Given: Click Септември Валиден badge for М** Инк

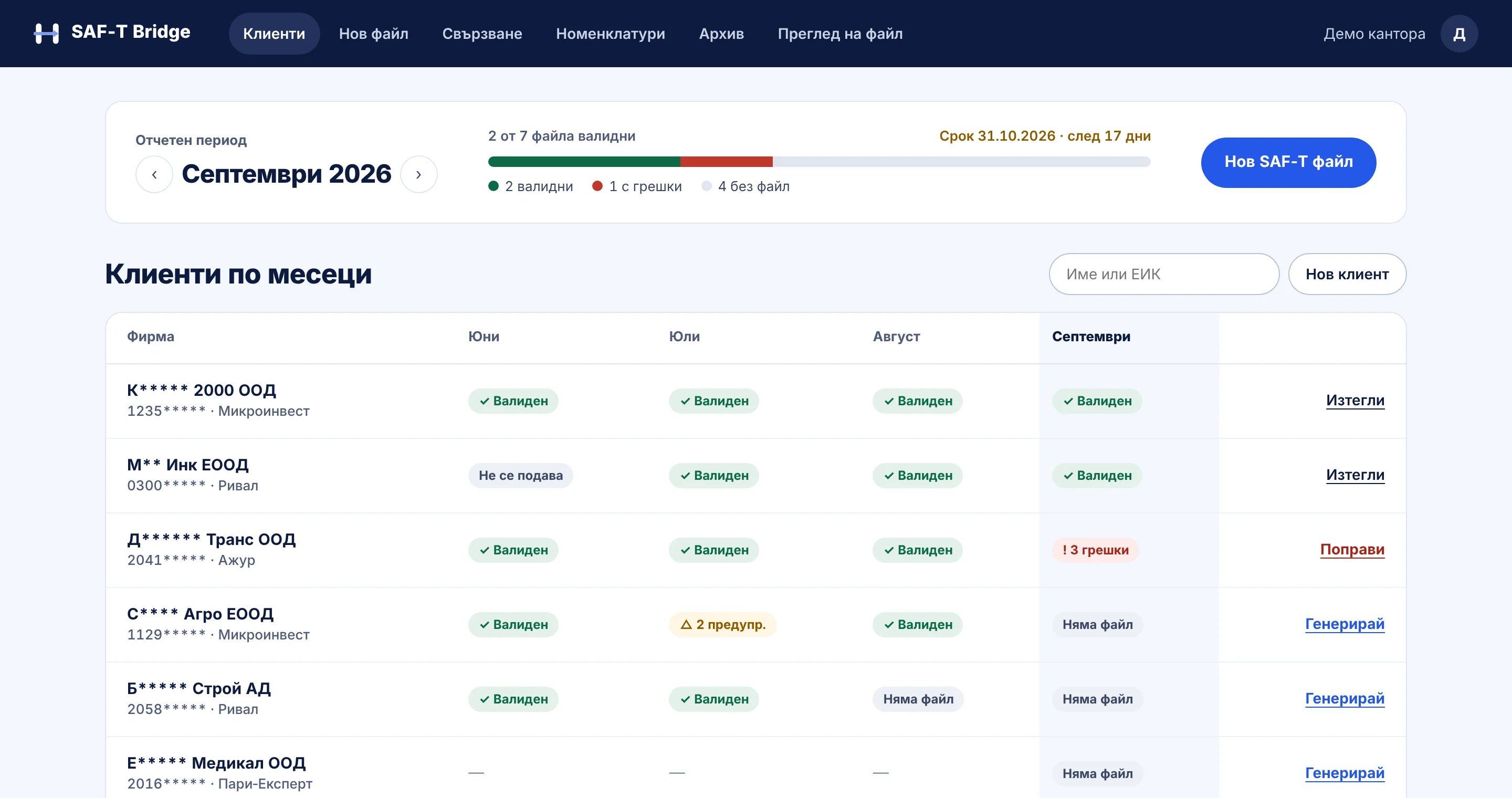Looking at the screenshot, I should click(1097, 475).
